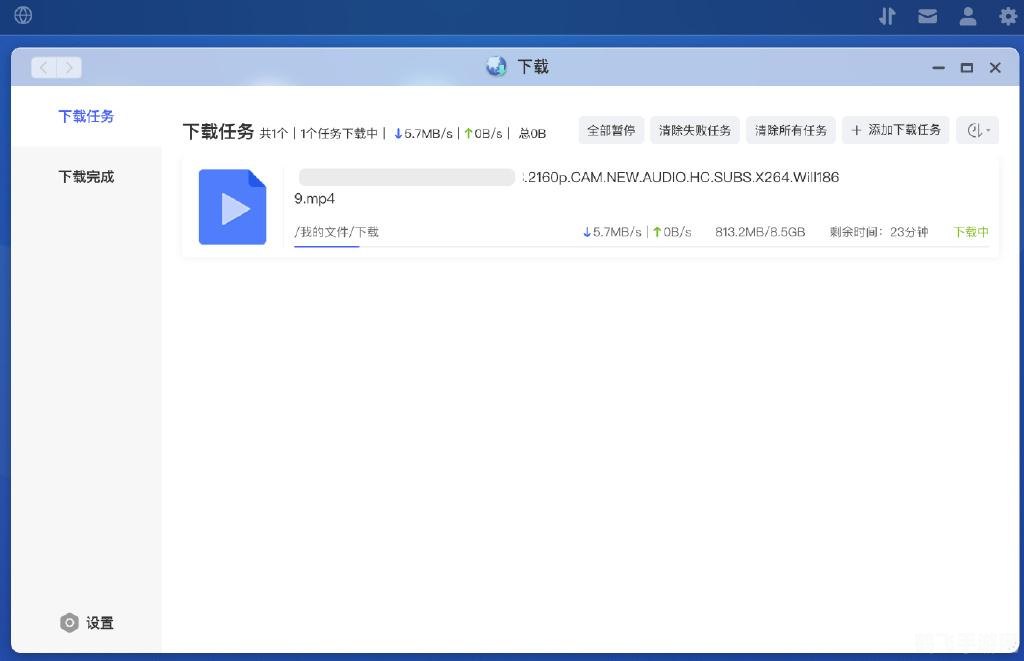The width and height of the screenshot is (1024, 661).
Task: Click the 下载 globe icon in title bar
Action: [495, 66]
